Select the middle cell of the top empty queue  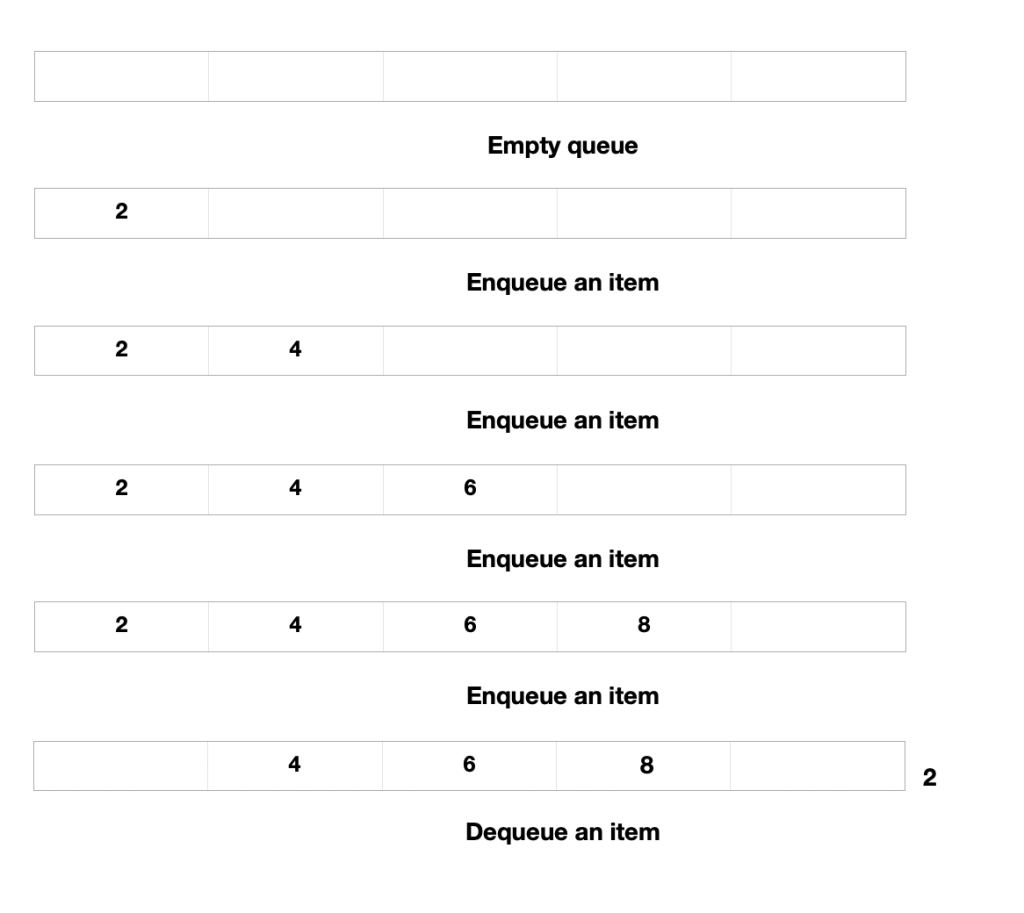[x=469, y=76]
